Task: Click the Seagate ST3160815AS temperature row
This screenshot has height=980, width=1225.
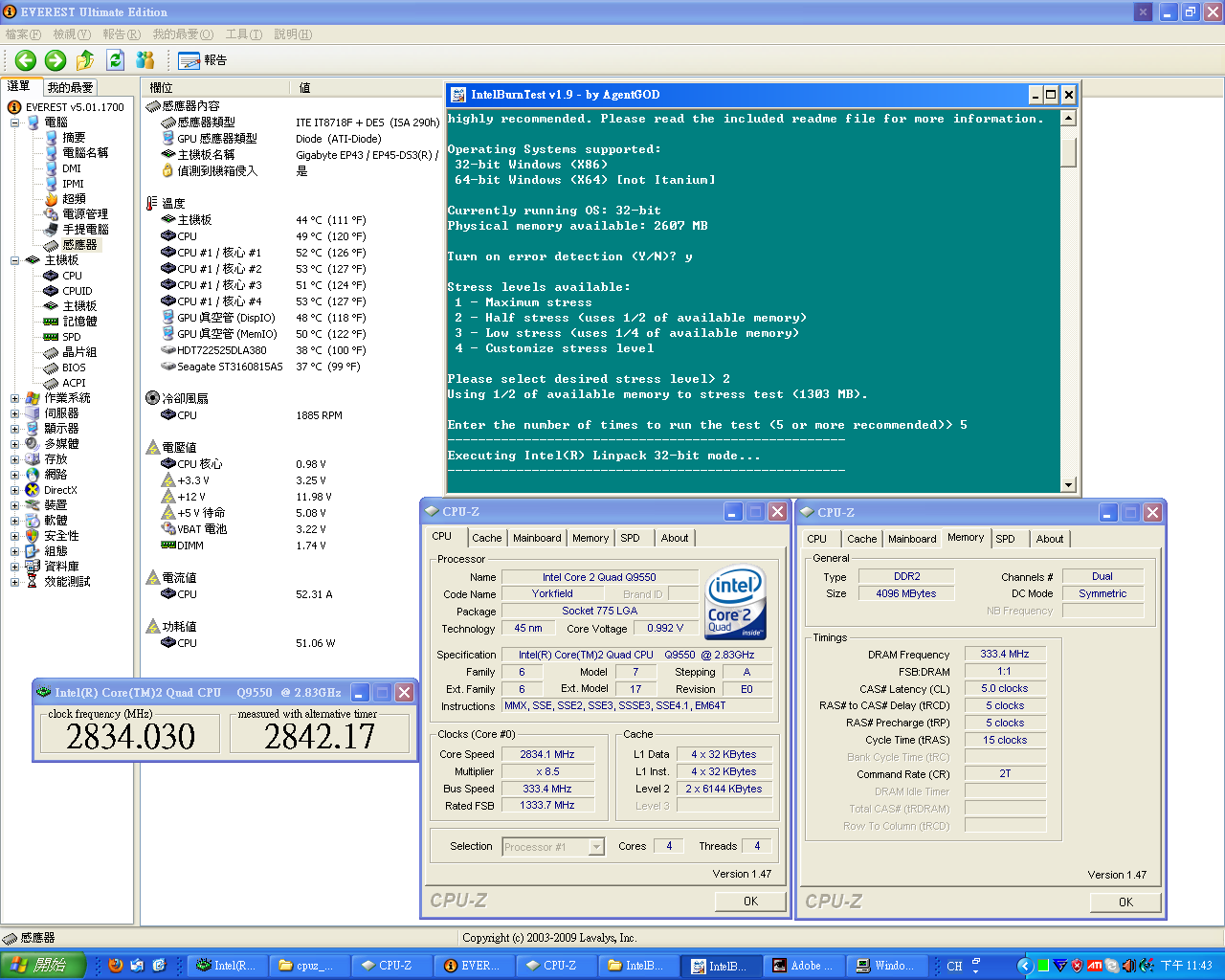Action: [x=292, y=367]
